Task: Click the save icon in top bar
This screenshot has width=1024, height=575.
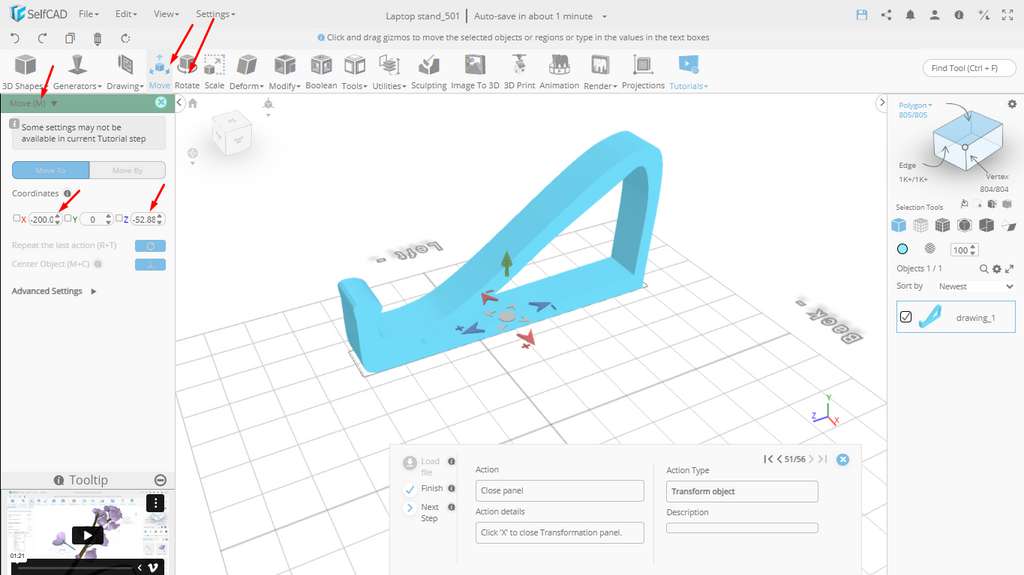Action: (x=862, y=15)
